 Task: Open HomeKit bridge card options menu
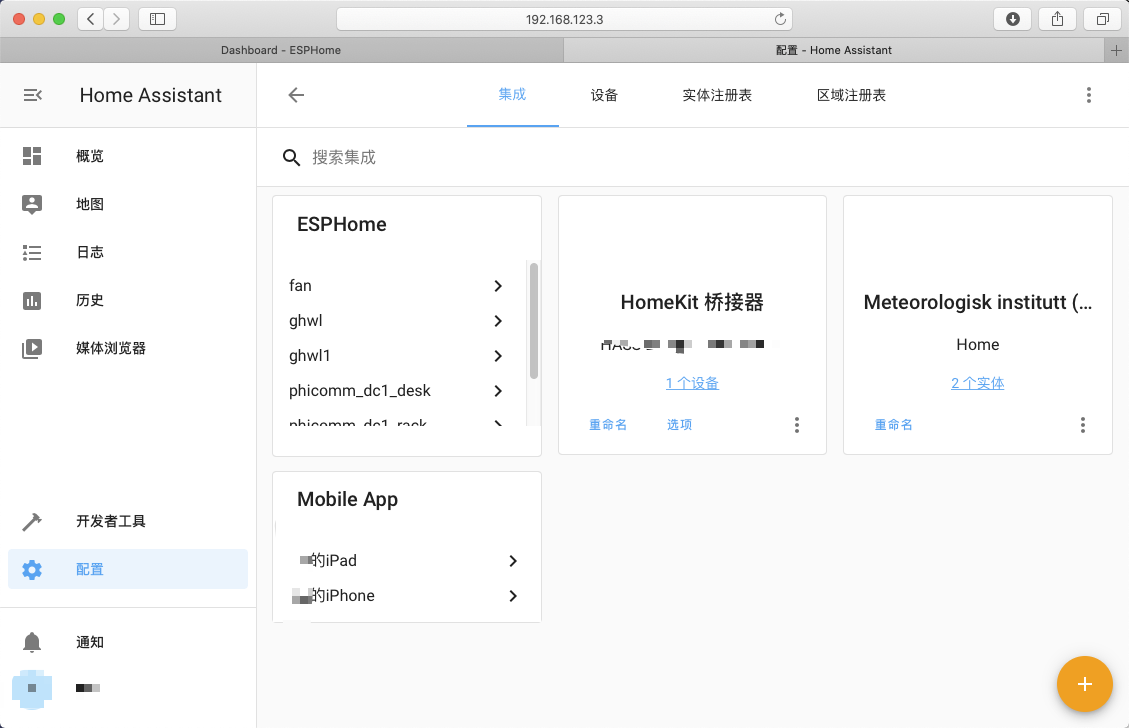(x=796, y=425)
